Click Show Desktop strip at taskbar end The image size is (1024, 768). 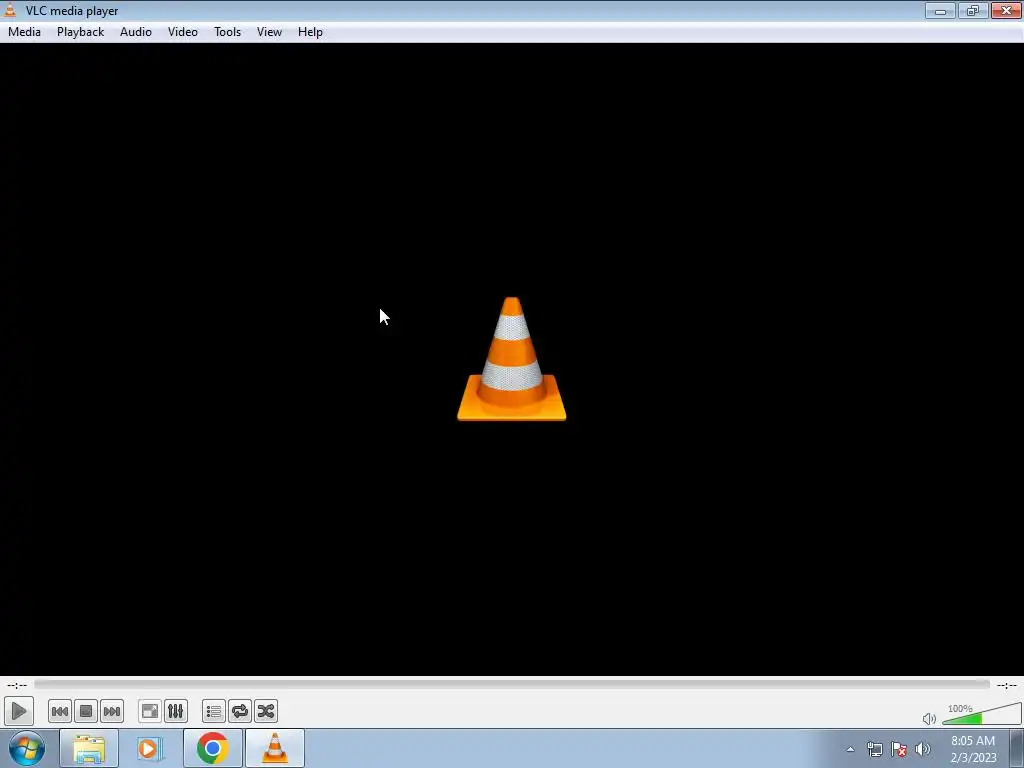(x=1017, y=748)
